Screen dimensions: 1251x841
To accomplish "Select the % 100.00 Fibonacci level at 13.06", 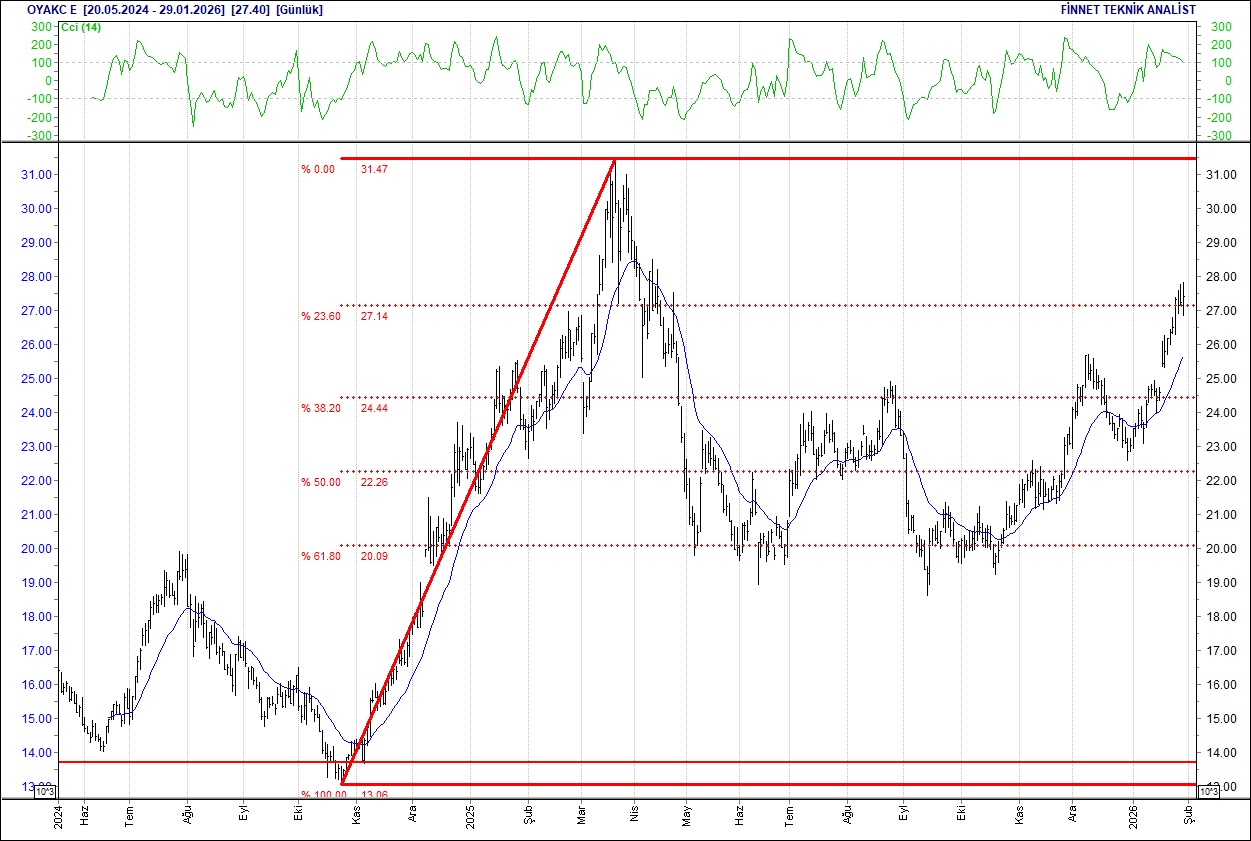I will [322, 792].
